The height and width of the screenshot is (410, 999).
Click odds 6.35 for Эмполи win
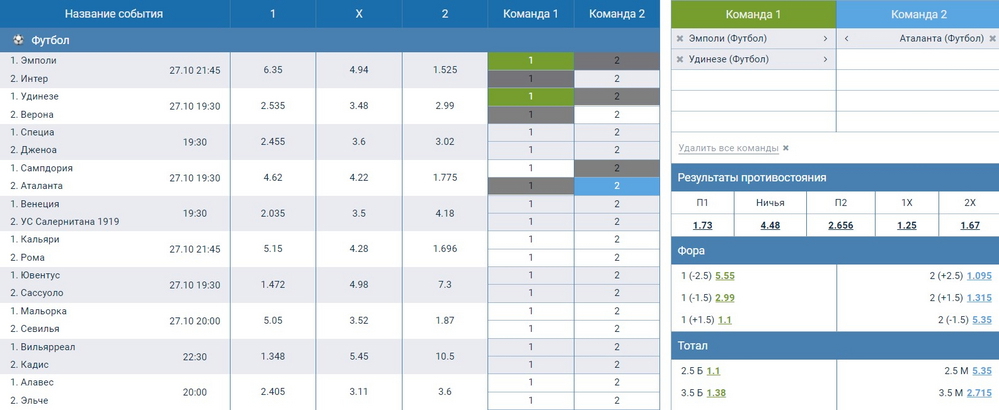[x=273, y=70]
